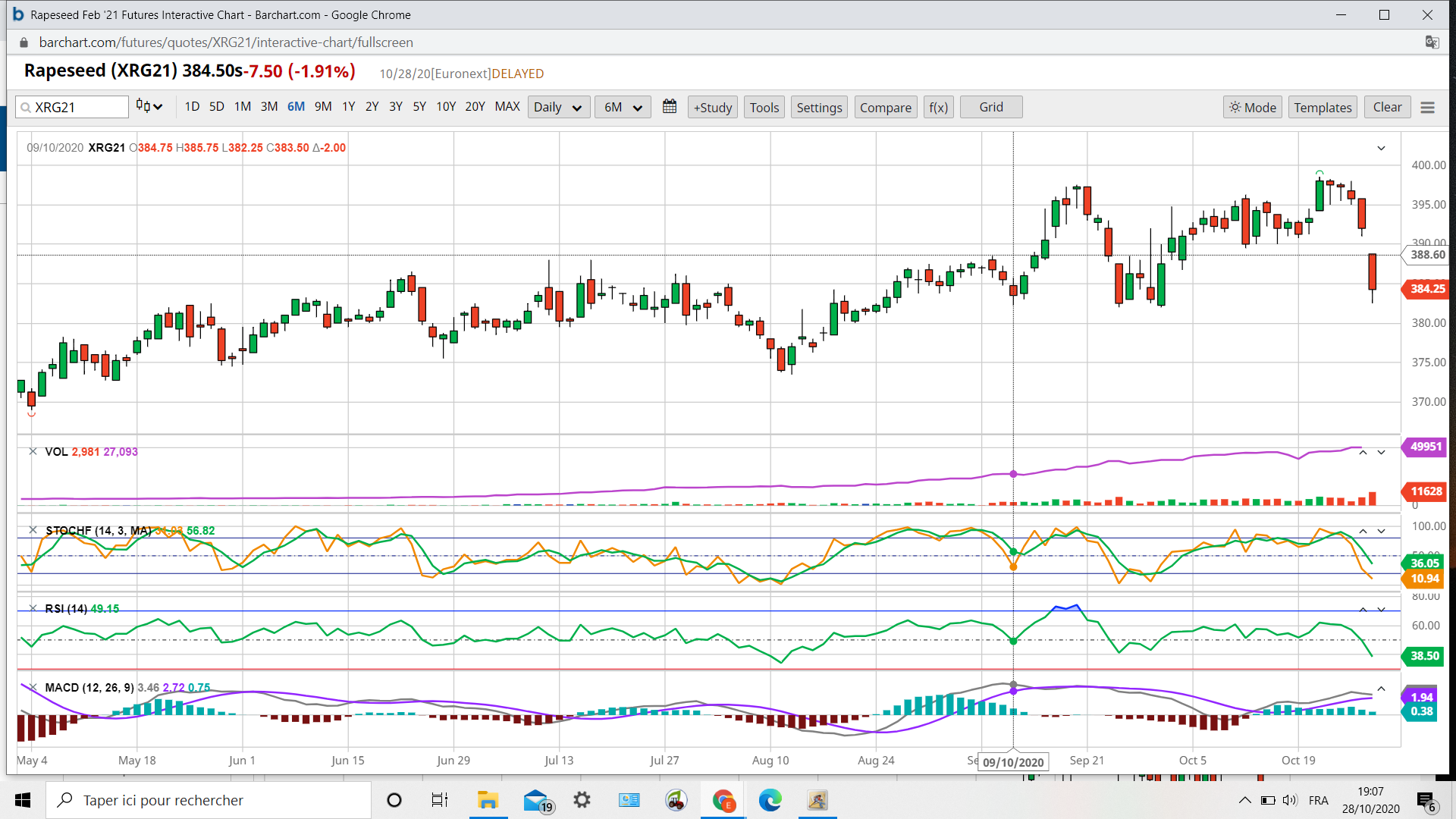This screenshot has width=1456, height=819.
Task: Click the Mode sun icon button
Action: pyautogui.click(x=1252, y=108)
